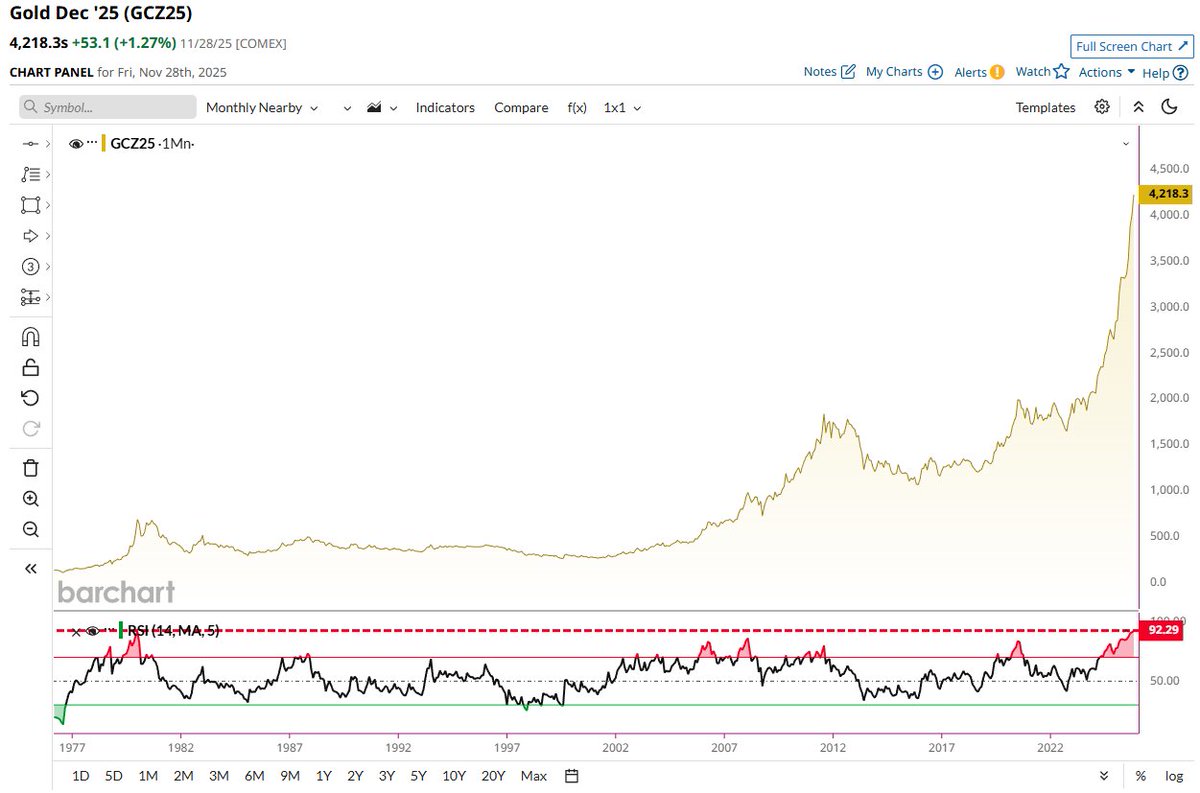The width and height of the screenshot is (1200, 793).
Task: Click the 4,218.3 price label on axis
Action: pyautogui.click(x=1167, y=194)
